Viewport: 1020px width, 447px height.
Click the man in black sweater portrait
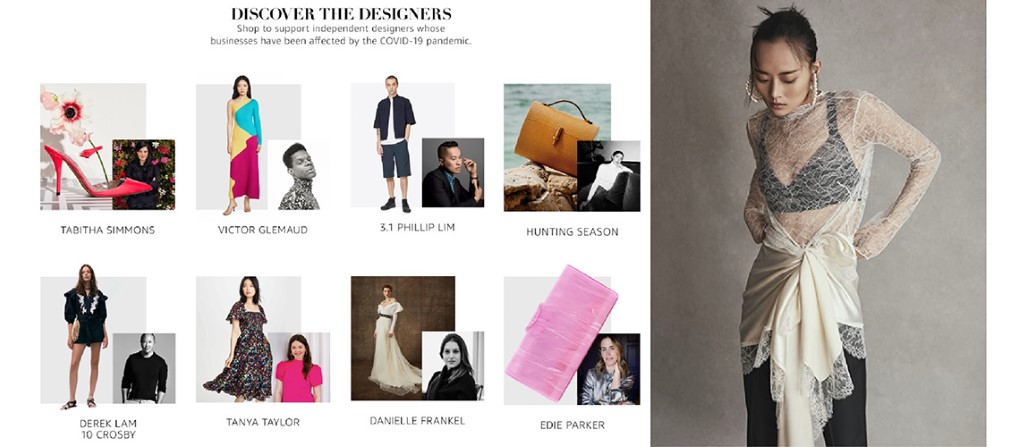tap(144, 368)
